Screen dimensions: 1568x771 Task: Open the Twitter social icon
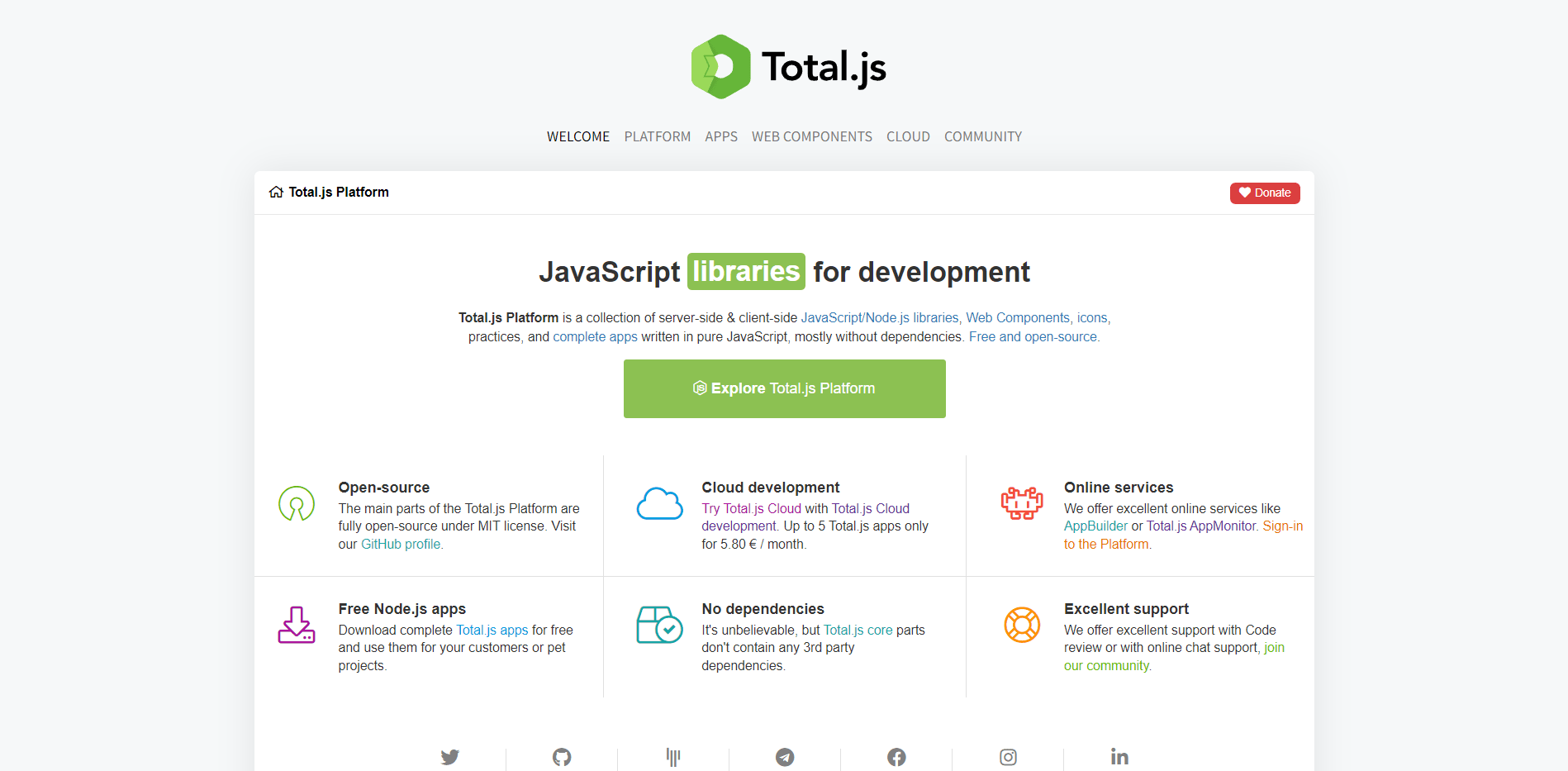point(450,756)
